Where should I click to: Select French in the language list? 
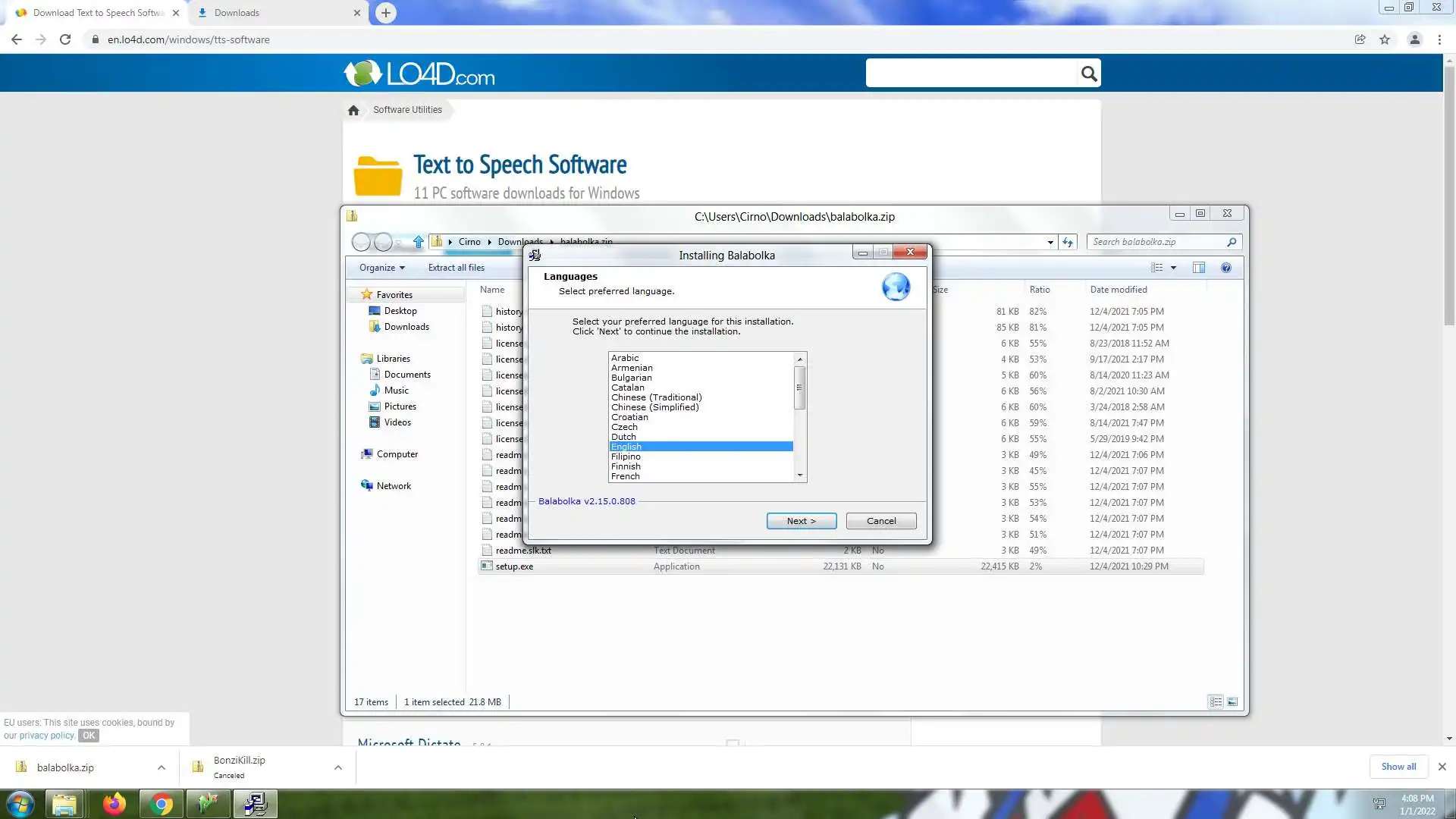point(626,476)
